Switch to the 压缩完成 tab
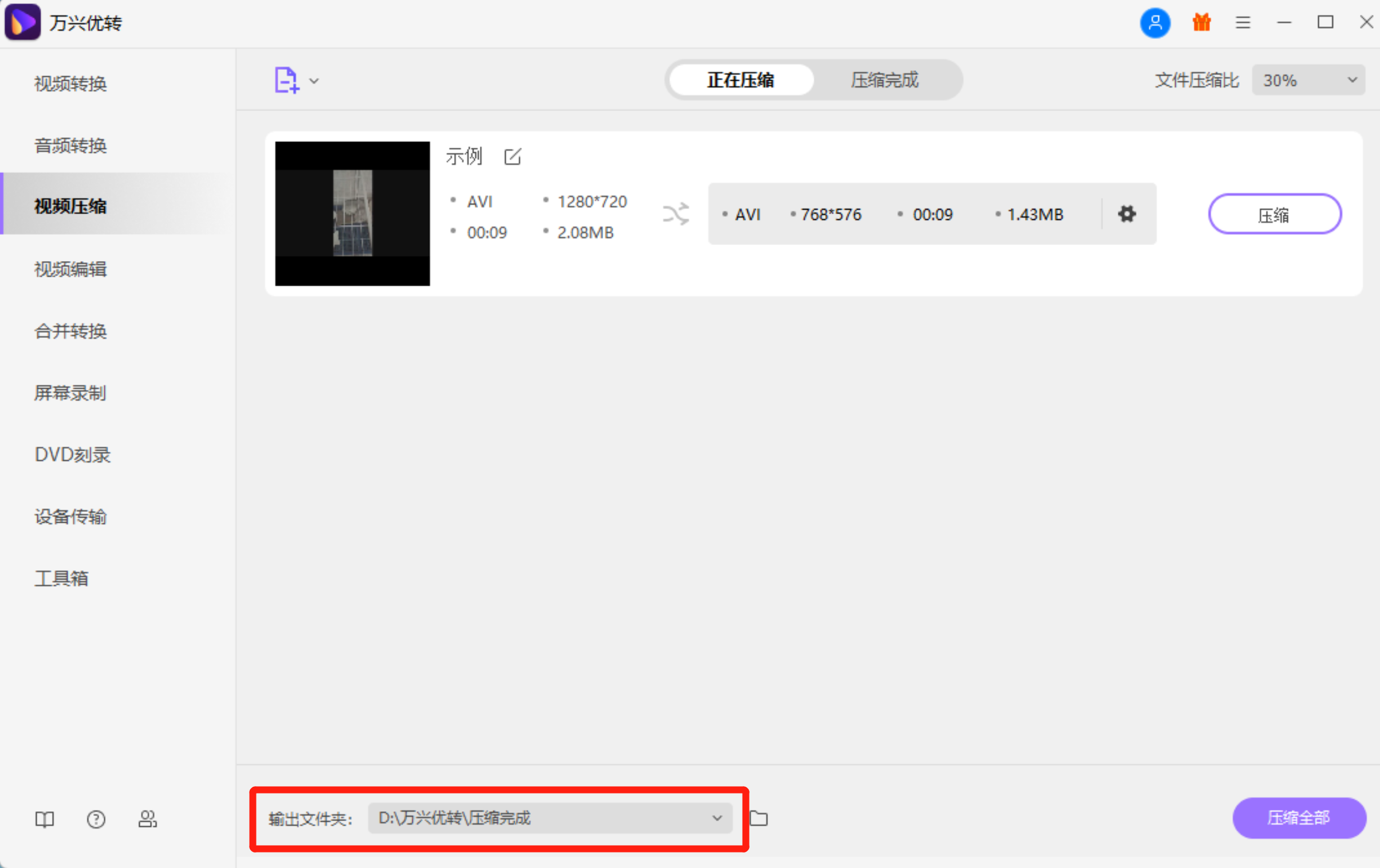This screenshot has height=868, width=1380. pos(884,80)
